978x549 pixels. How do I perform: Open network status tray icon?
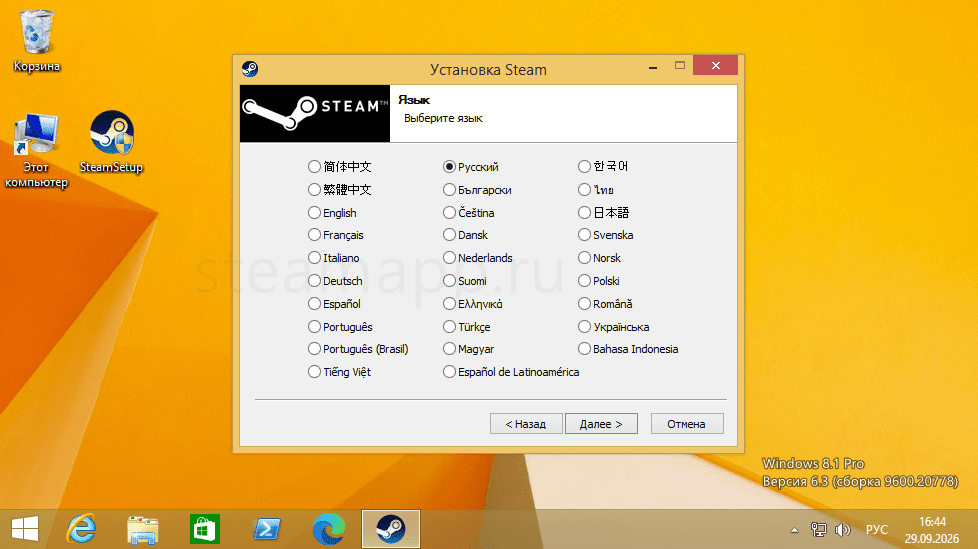(x=818, y=530)
